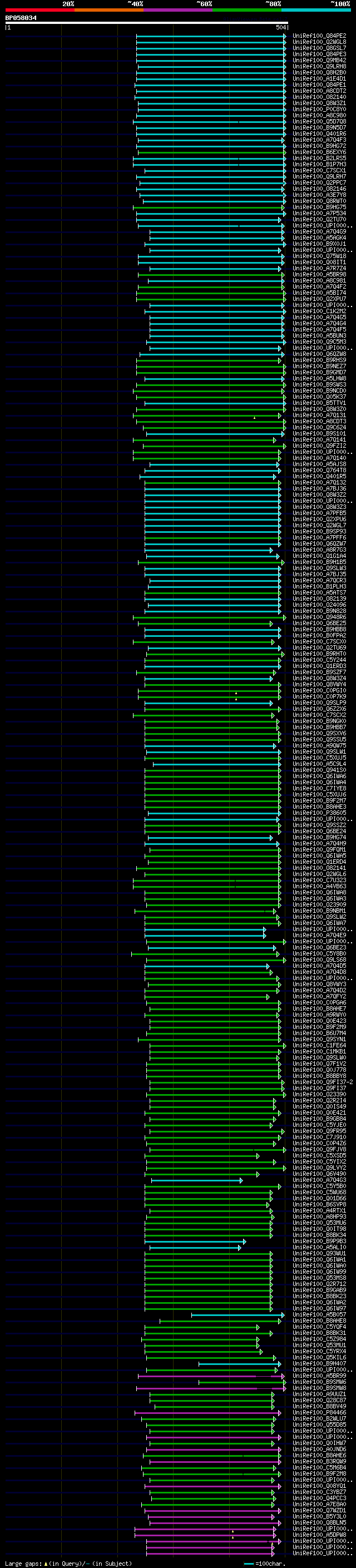Click the purple ~60% identity legend segment
This screenshot has height=1568, width=356.
[x=179, y=11]
